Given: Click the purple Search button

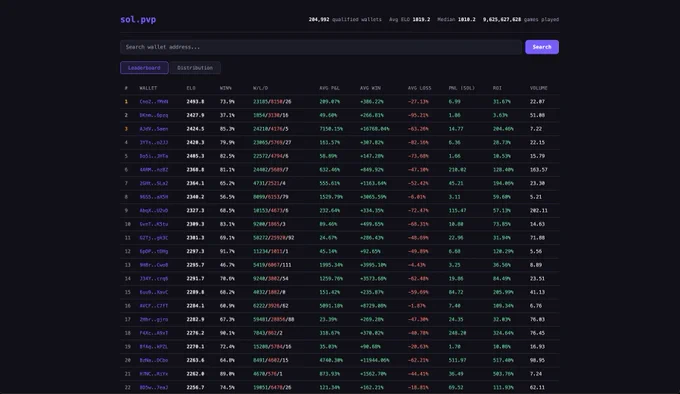Looking at the screenshot, I should [542, 47].
